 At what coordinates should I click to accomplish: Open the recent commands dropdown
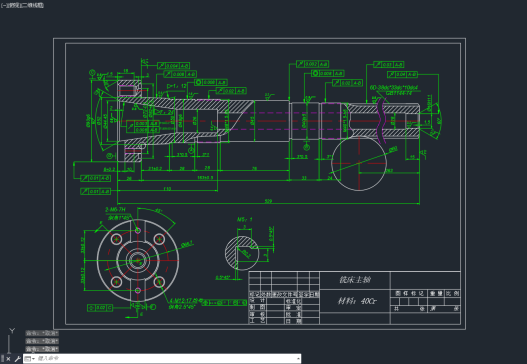[x=30, y=359]
